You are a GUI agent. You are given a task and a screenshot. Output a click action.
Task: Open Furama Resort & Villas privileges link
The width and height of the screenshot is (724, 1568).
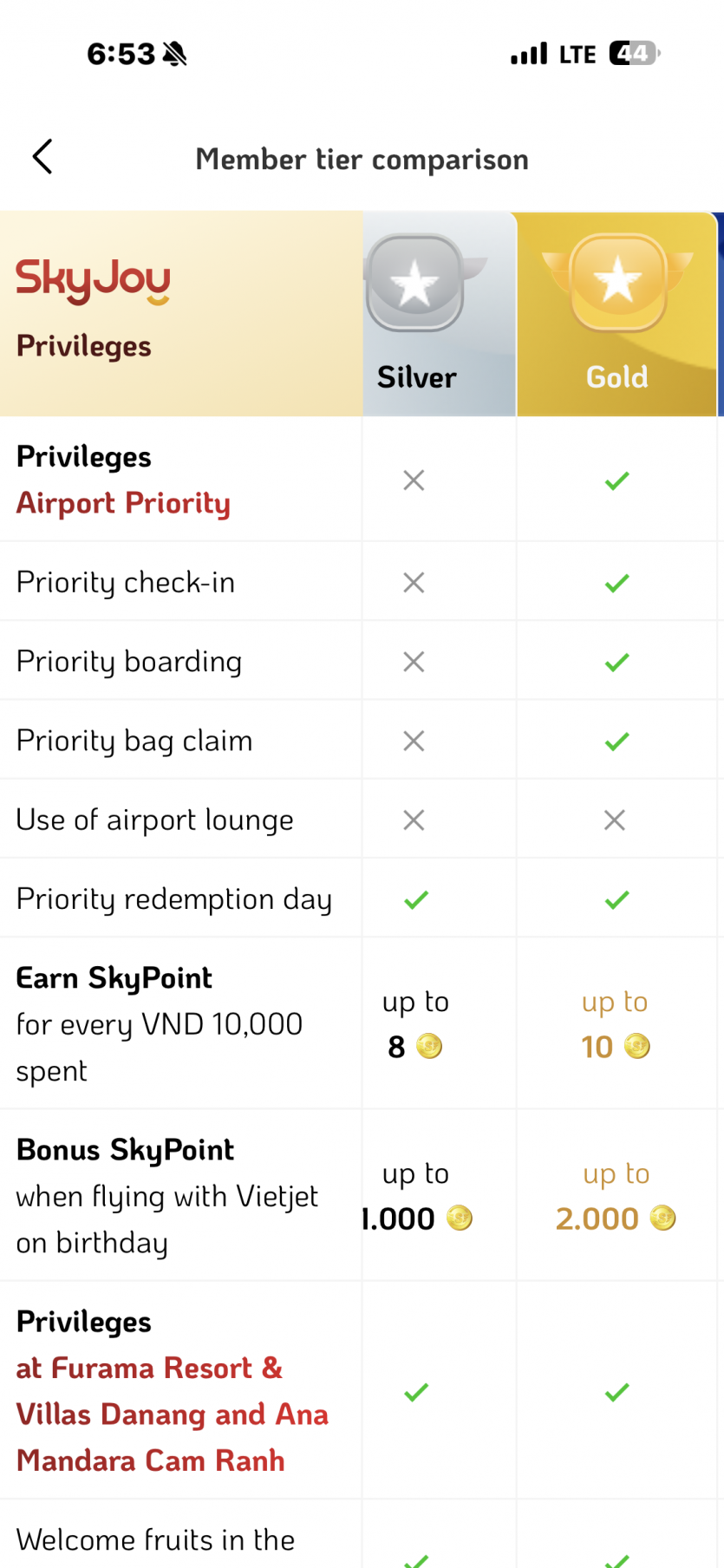[x=172, y=1414]
